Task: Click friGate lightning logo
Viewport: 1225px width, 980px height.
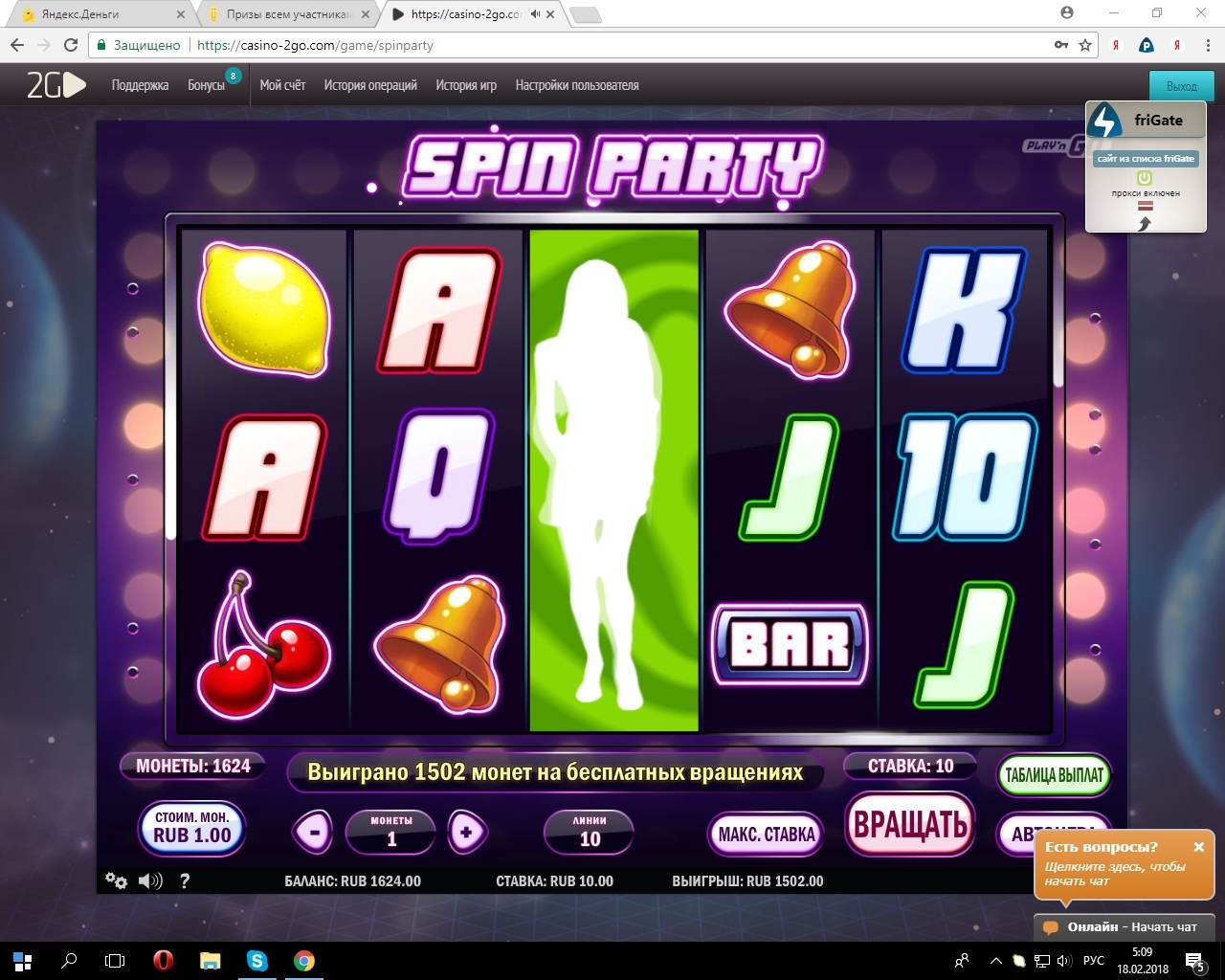Action: (x=1105, y=121)
